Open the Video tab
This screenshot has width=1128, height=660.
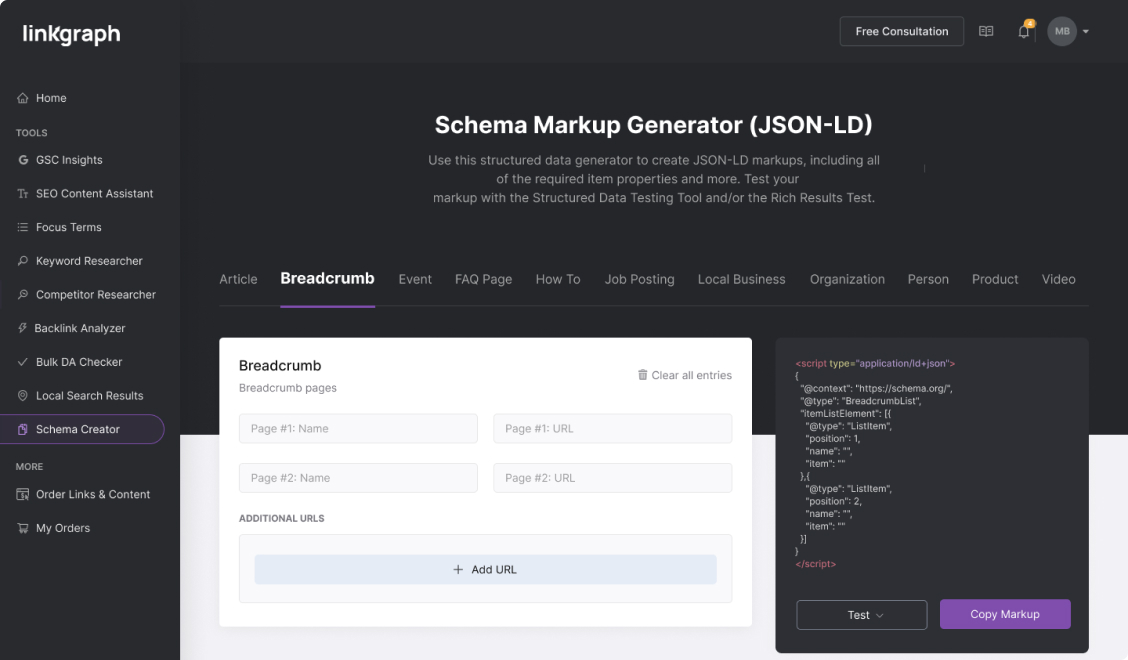coord(1058,279)
